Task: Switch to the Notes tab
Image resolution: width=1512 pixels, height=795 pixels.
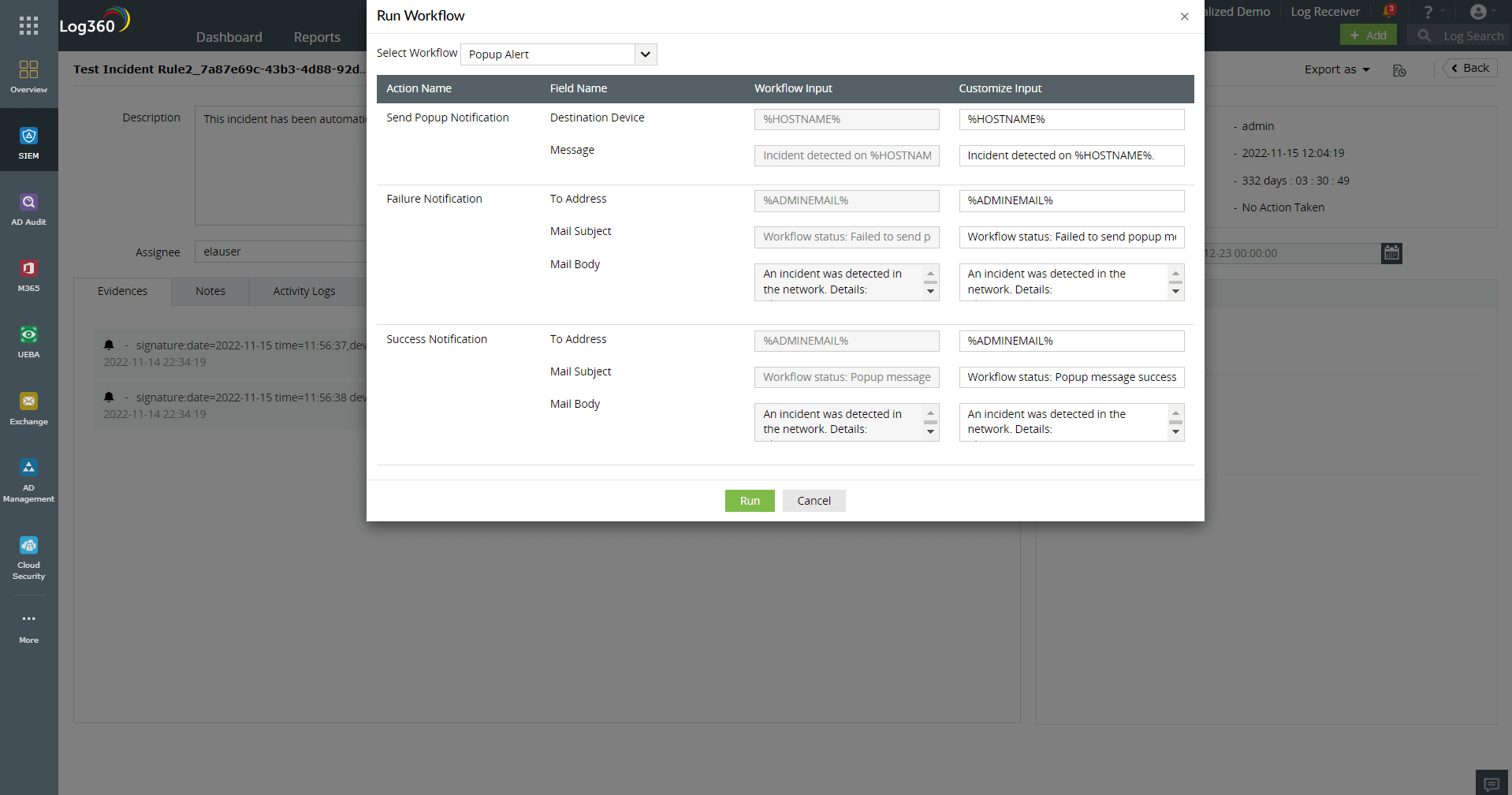Action: coord(210,291)
